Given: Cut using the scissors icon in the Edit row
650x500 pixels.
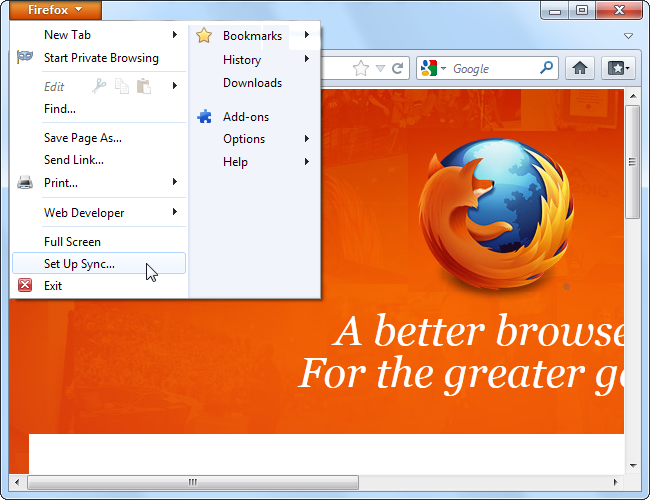Looking at the screenshot, I should (99, 87).
